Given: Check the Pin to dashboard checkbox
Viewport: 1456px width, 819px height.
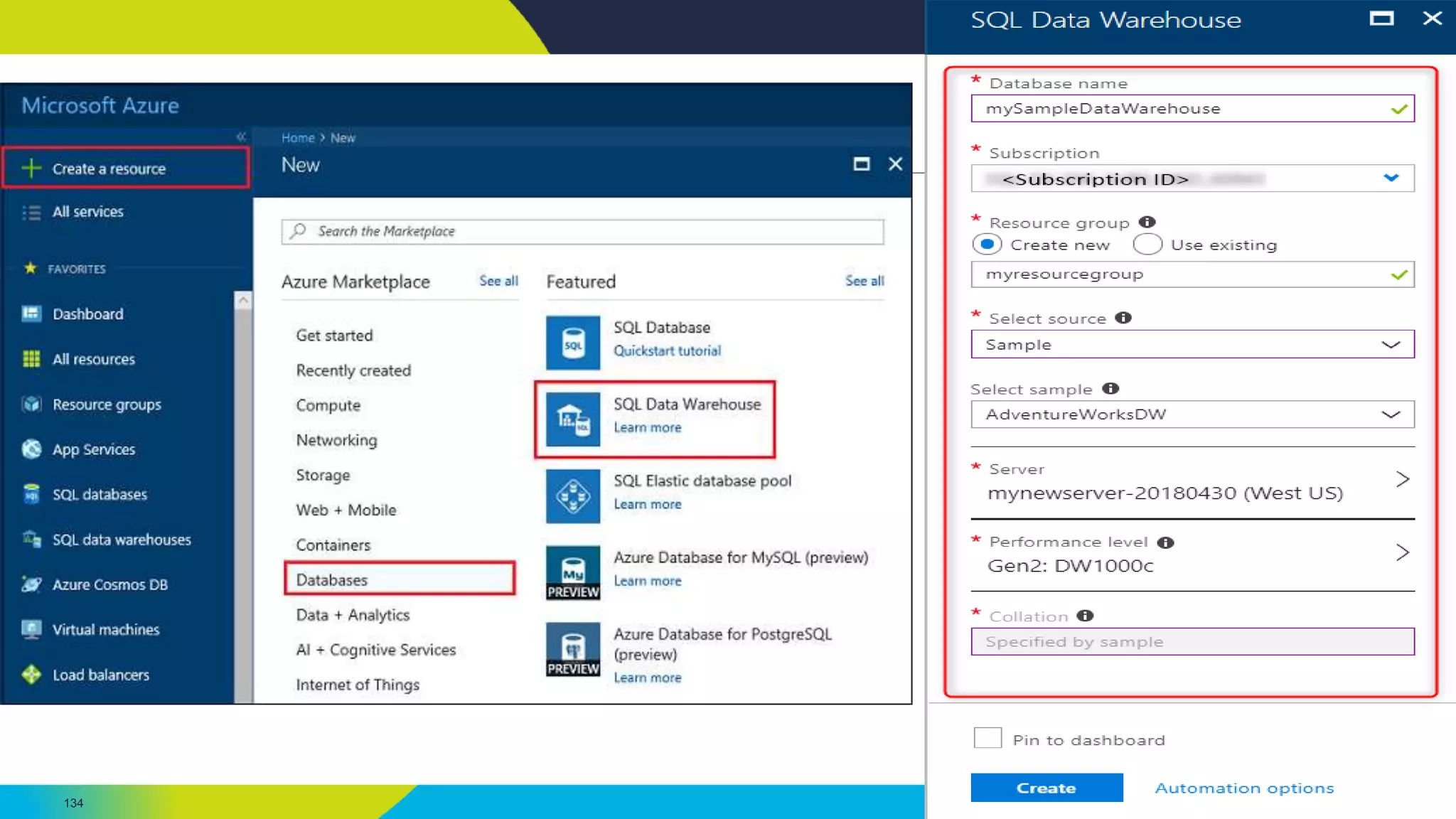Looking at the screenshot, I should [987, 738].
